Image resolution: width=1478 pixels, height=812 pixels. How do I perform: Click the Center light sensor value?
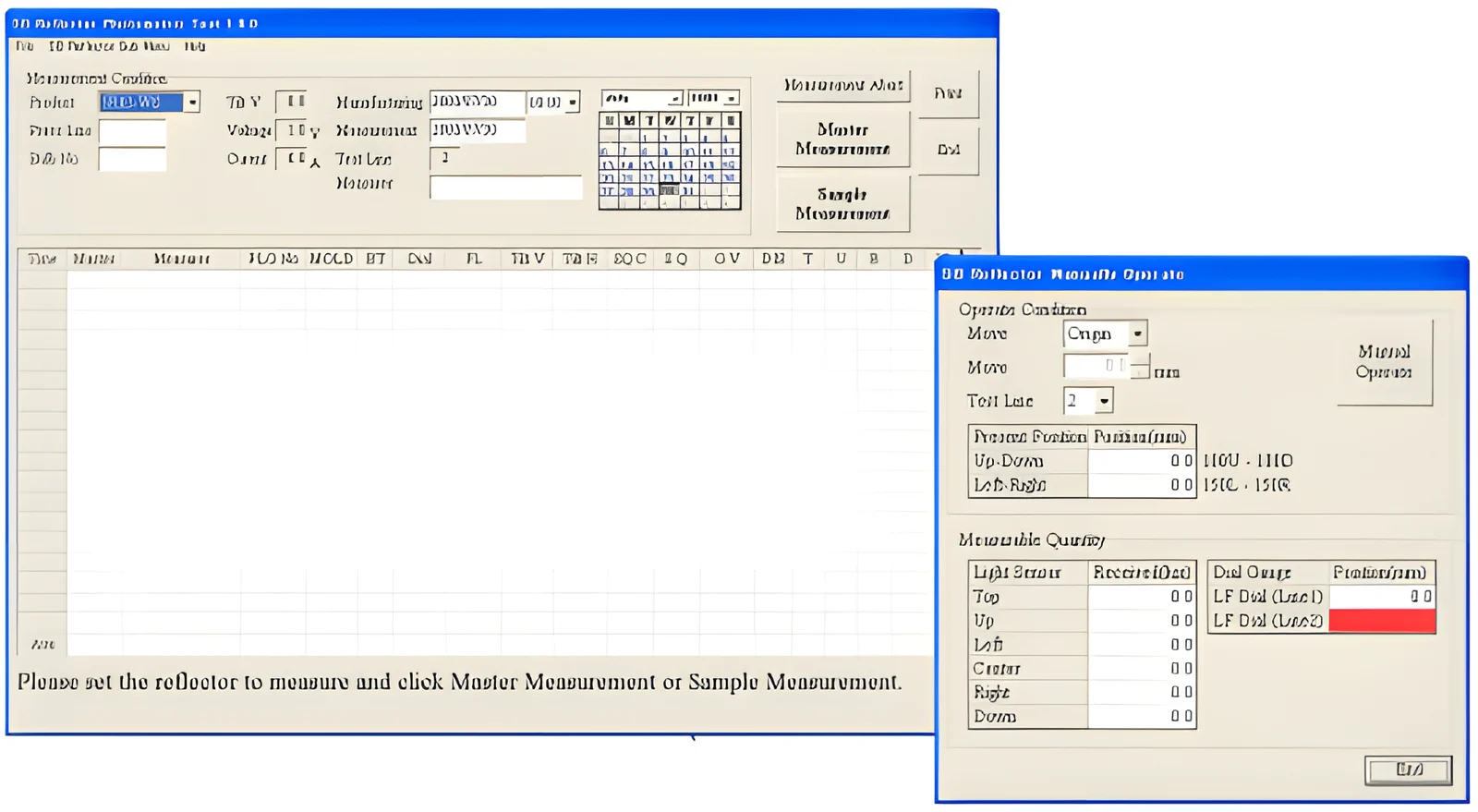point(1142,669)
